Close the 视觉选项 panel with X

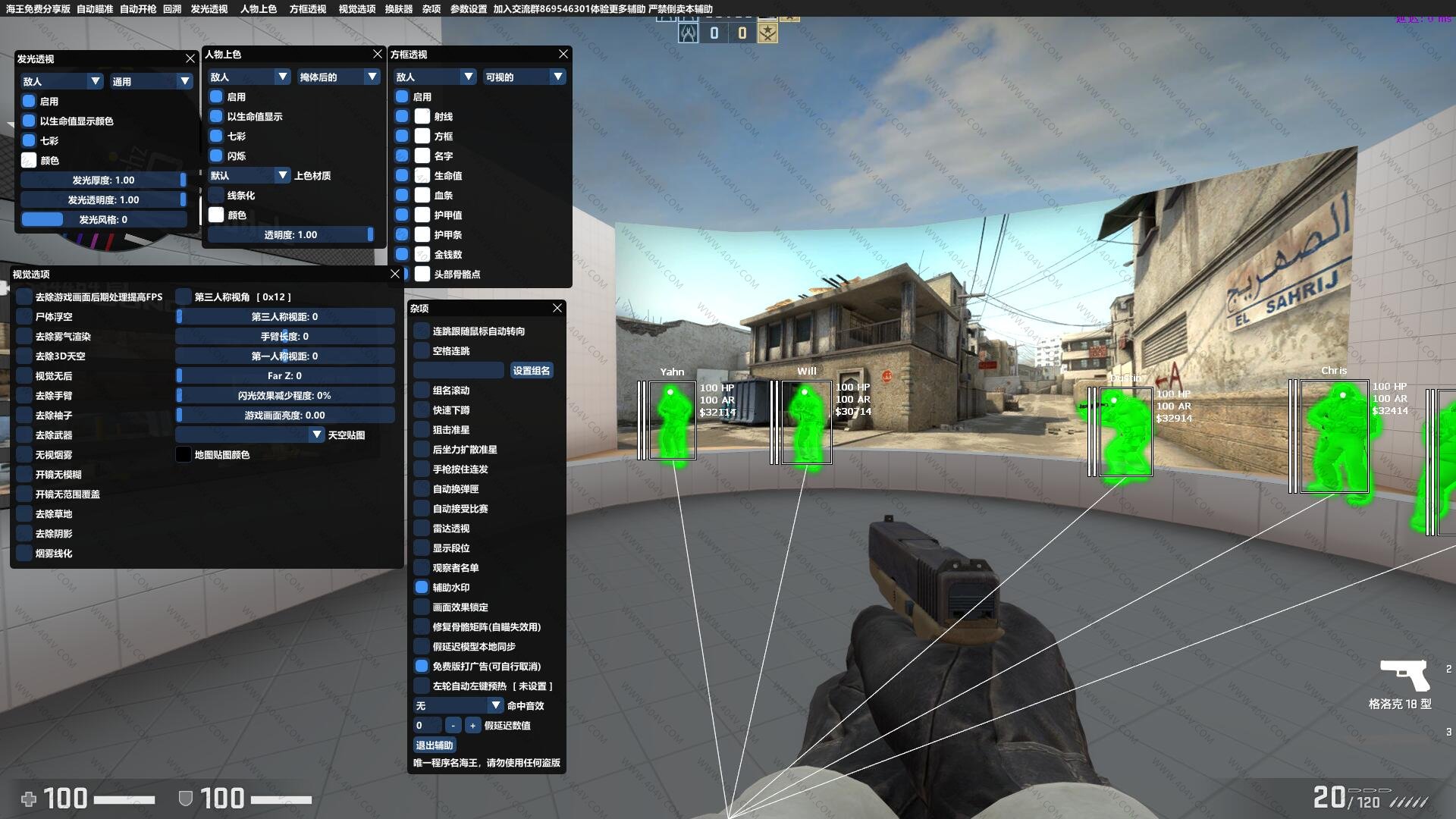pyautogui.click(x=395, y=274)
